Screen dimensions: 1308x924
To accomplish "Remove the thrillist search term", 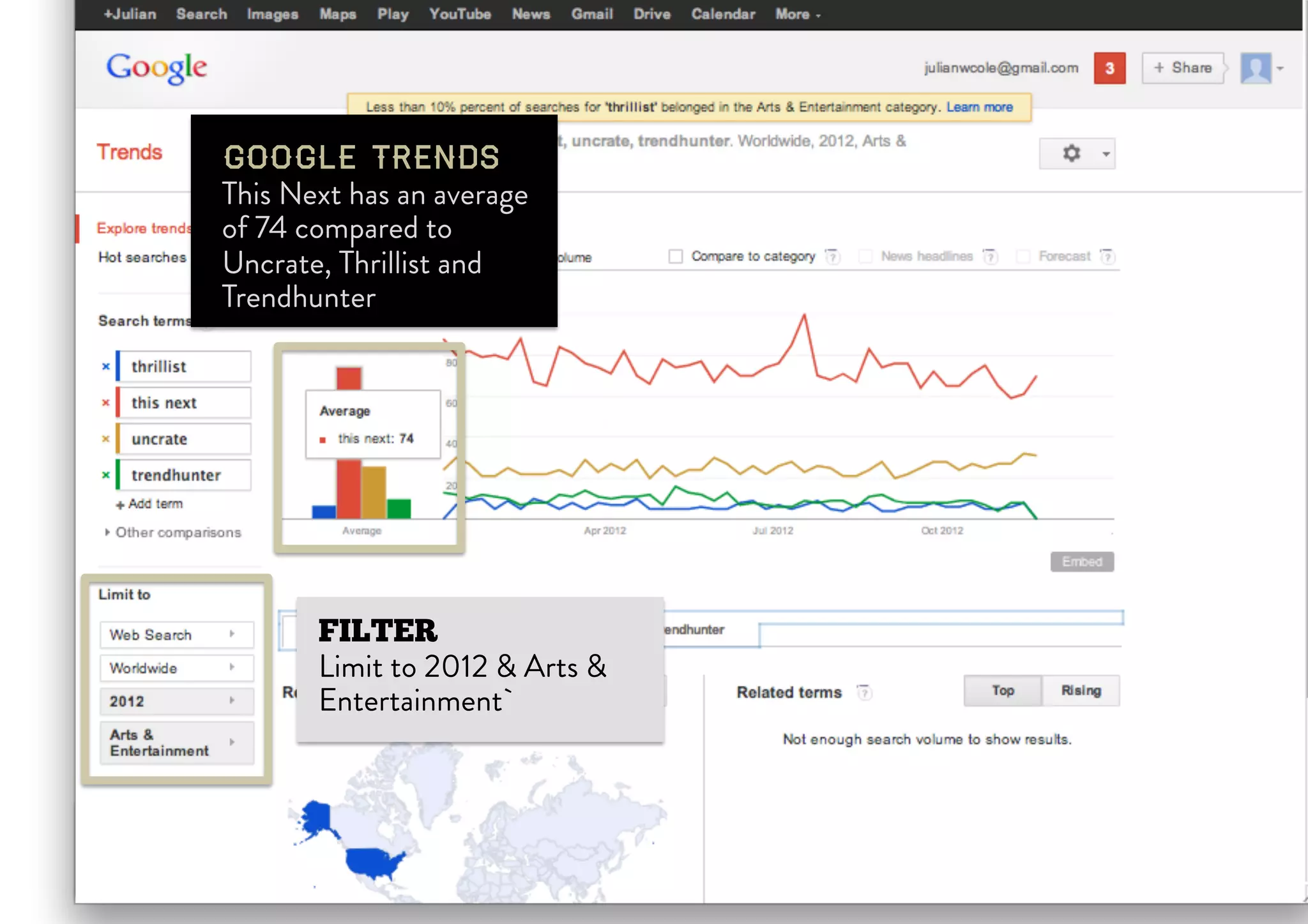I will [x=106, y=367].
